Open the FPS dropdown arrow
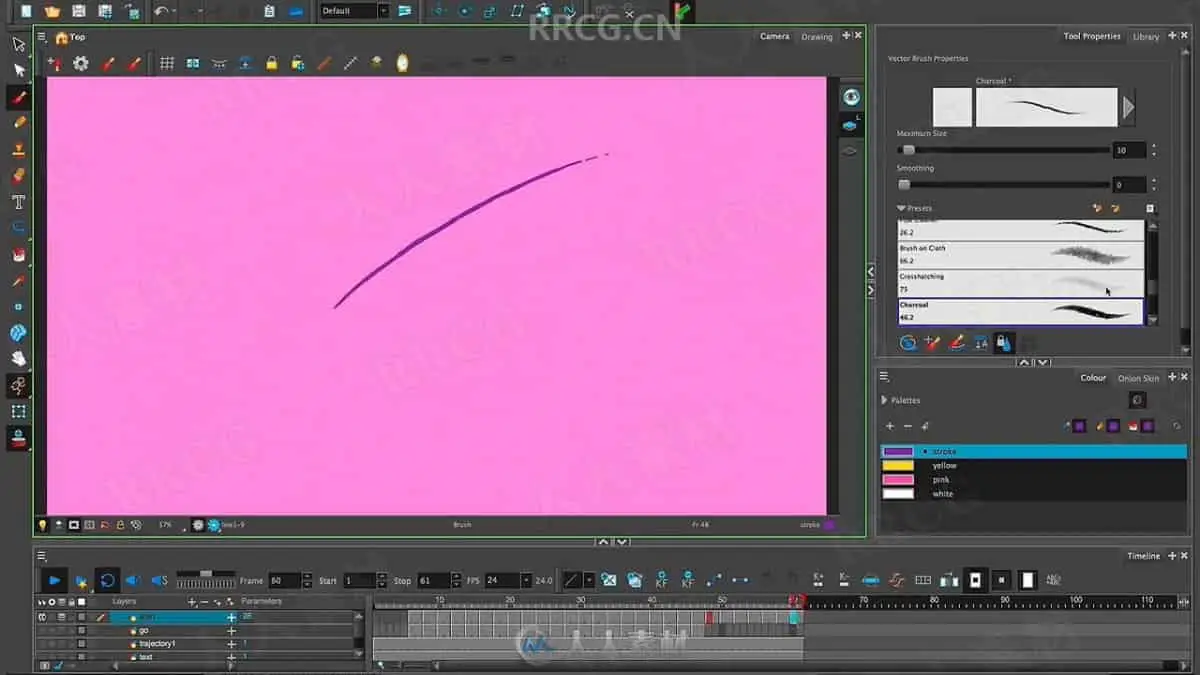Viewport: 1200px width, 675px height. (x=526, y=580)
